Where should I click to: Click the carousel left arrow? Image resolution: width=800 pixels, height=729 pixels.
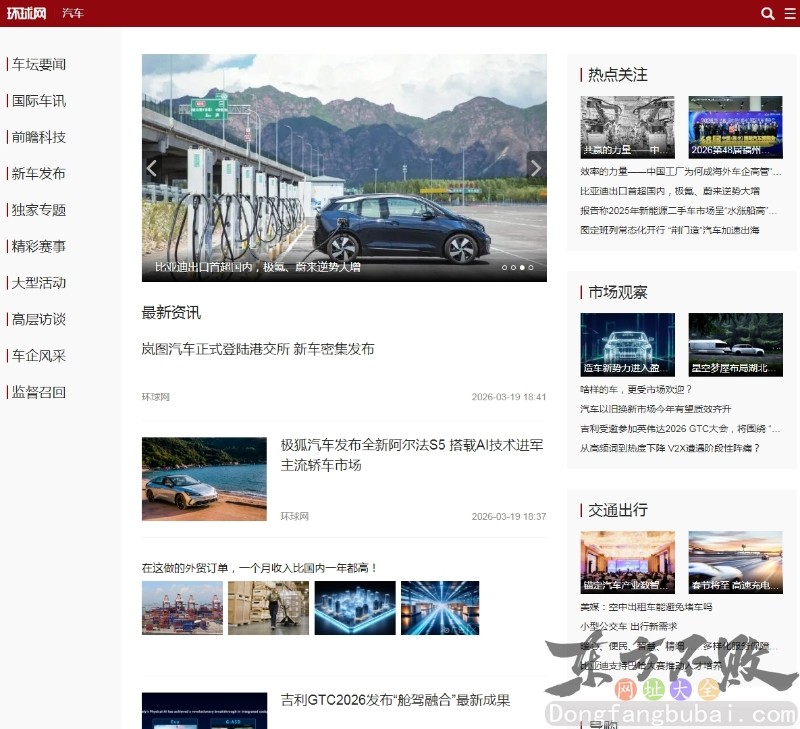pos(151,167)
